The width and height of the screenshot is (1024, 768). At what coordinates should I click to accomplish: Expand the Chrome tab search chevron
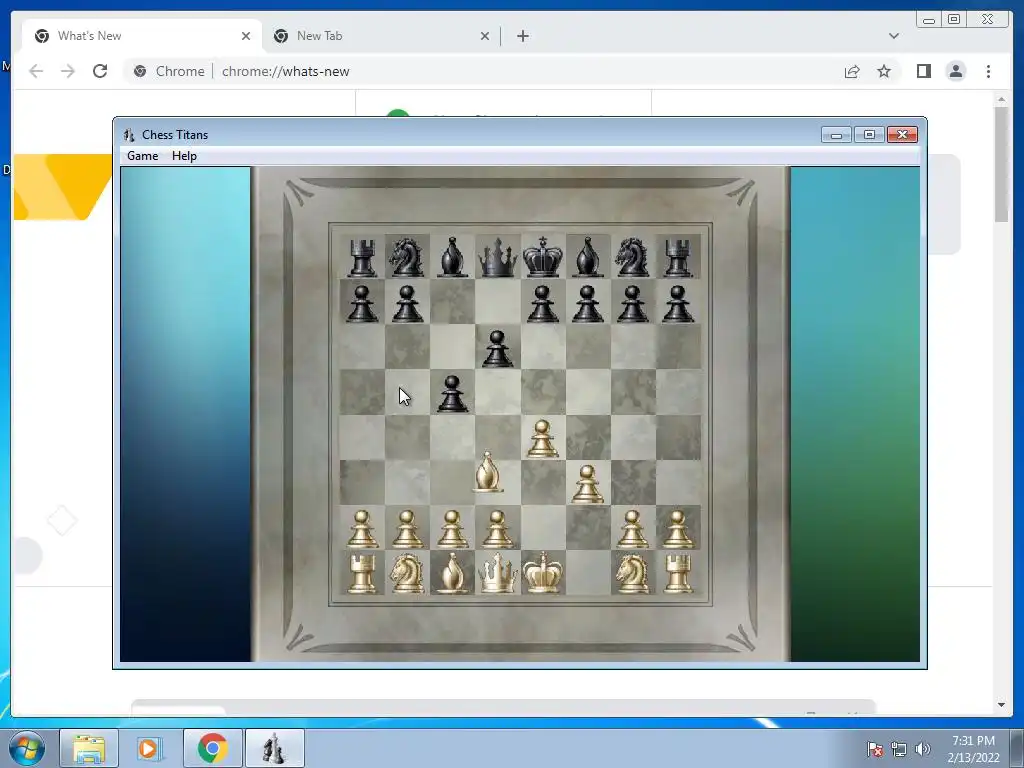tap(893, 36)
